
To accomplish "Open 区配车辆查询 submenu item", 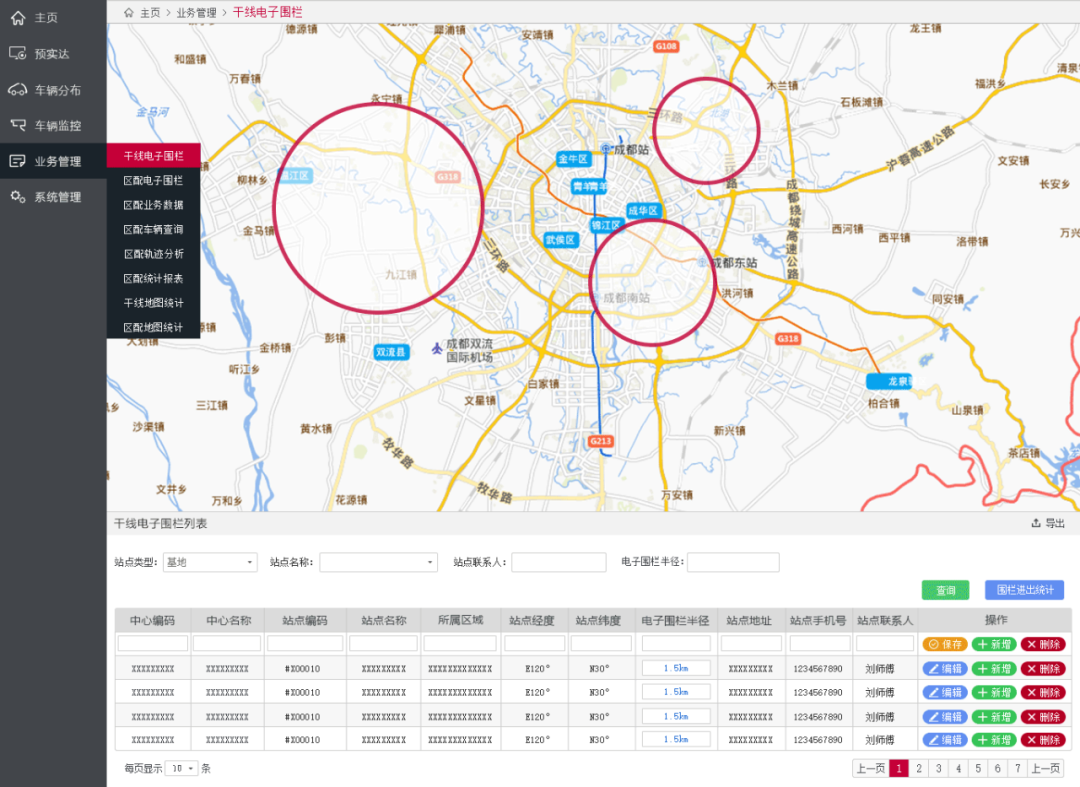I will 154,229.
